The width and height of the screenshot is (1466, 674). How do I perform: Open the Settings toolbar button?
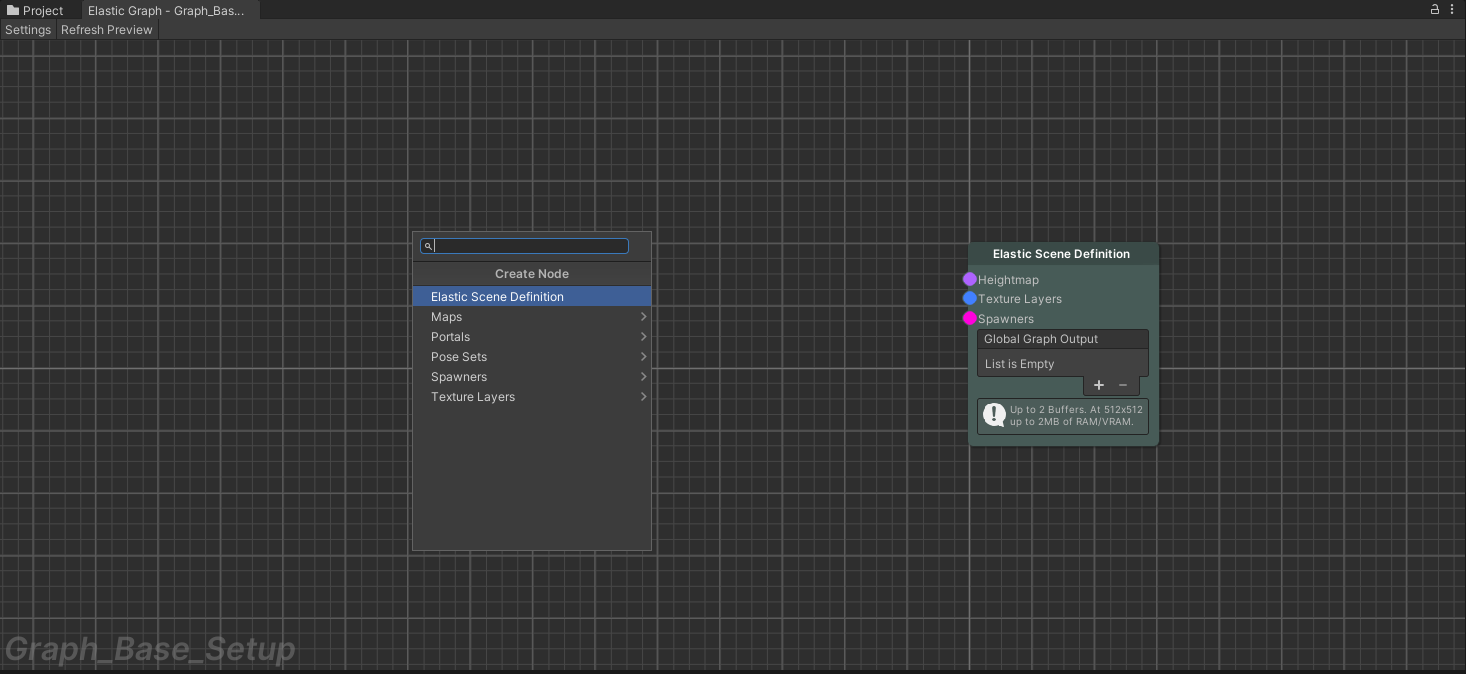pos(28,30)
